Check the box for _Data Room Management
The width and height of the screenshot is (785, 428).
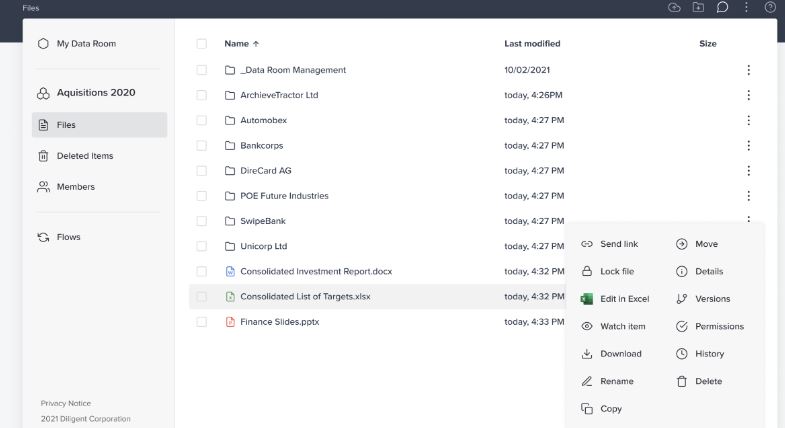[201, 70]
